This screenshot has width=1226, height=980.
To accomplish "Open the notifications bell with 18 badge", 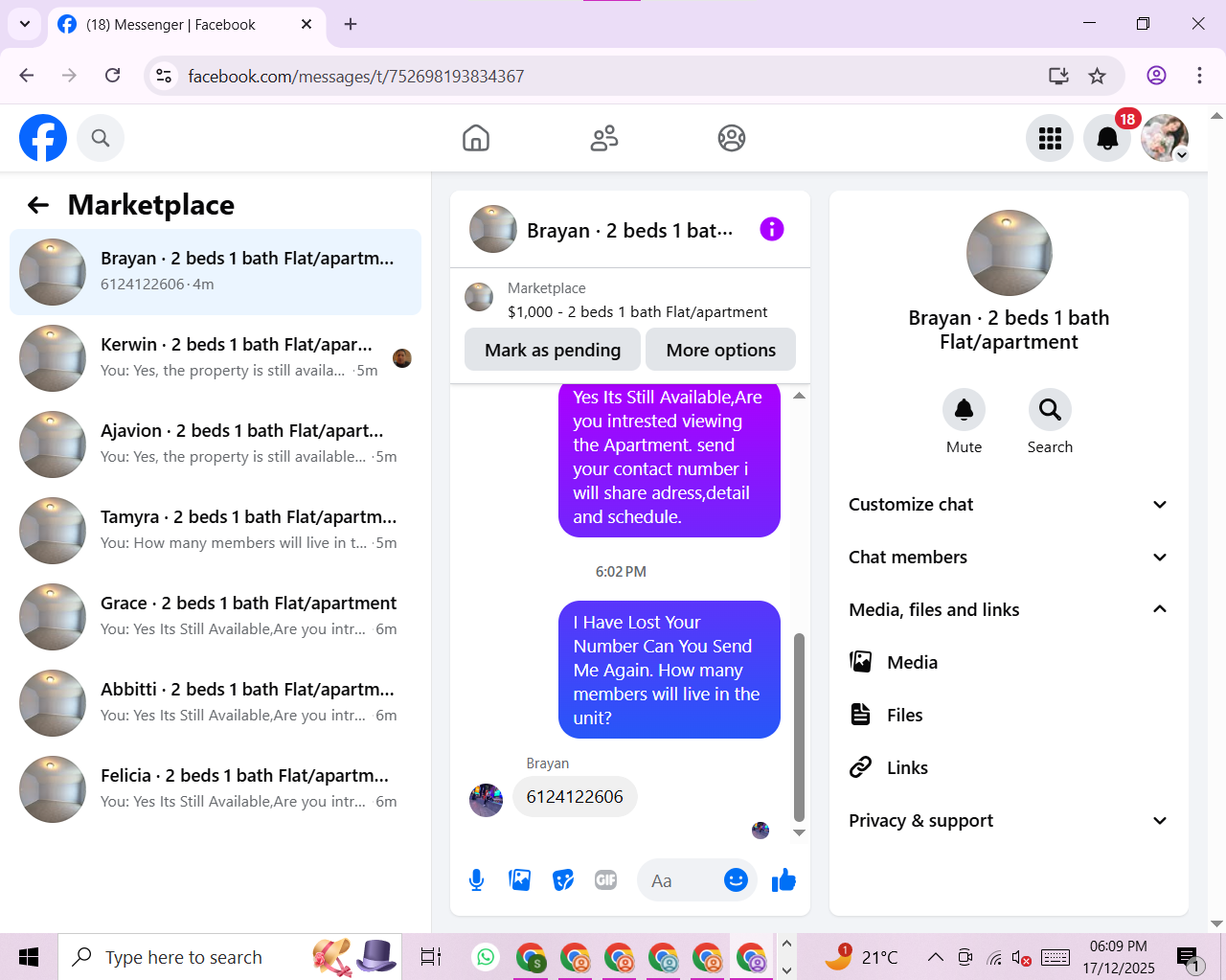I will 1107,138.
